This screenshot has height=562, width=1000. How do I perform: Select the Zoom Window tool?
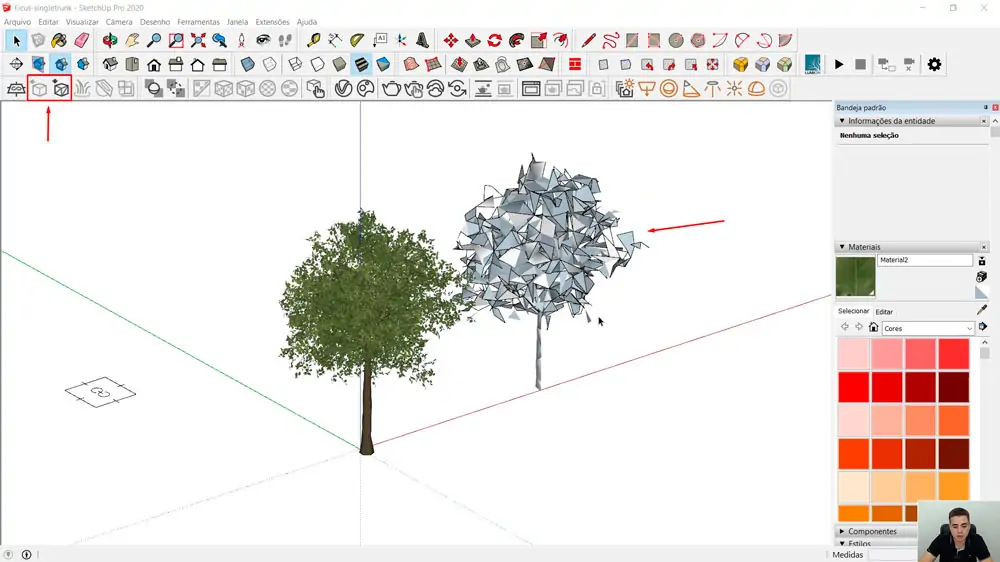click(x=176, y=40)
